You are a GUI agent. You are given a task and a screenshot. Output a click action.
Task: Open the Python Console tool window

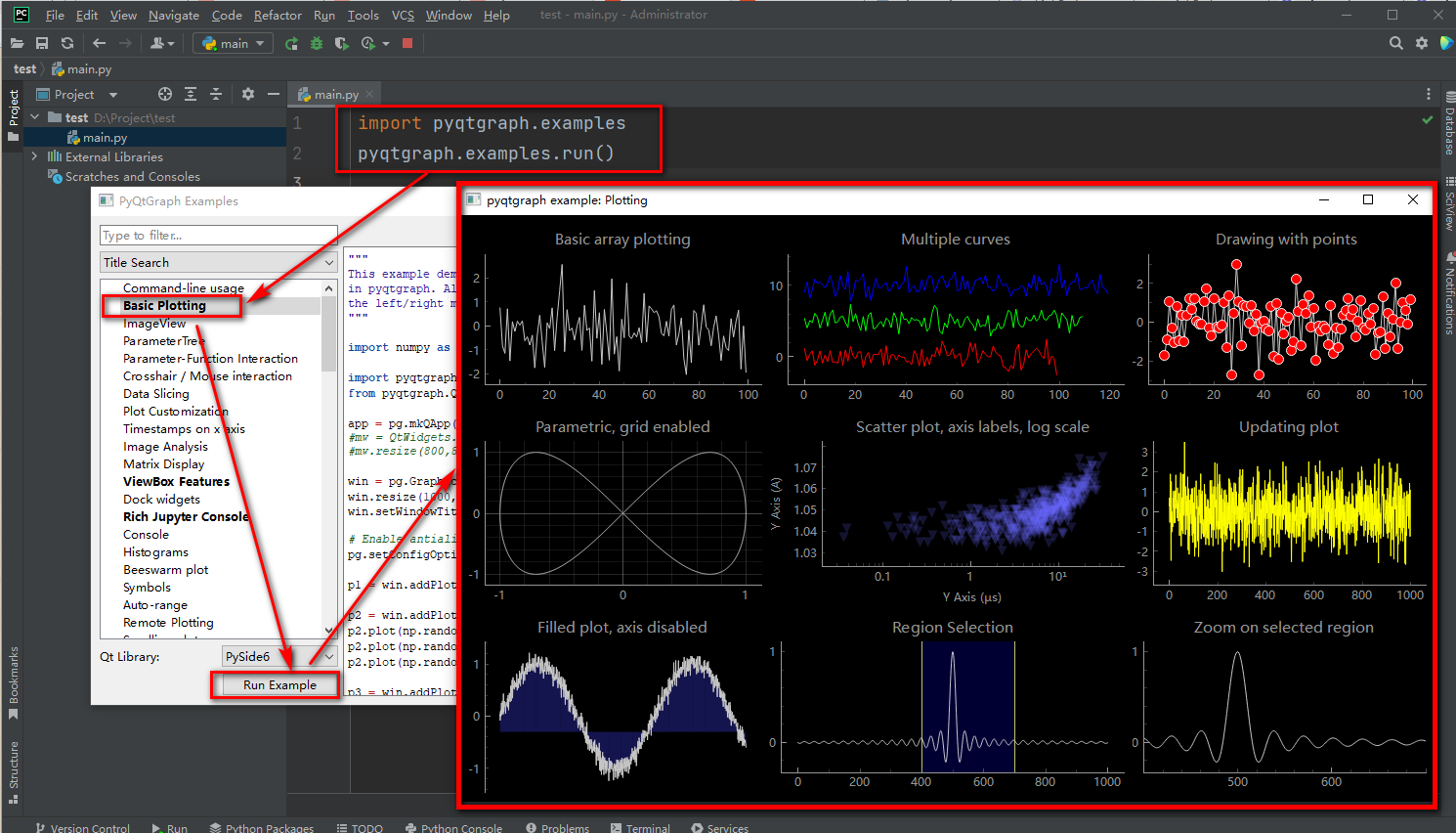coord(454,828)
